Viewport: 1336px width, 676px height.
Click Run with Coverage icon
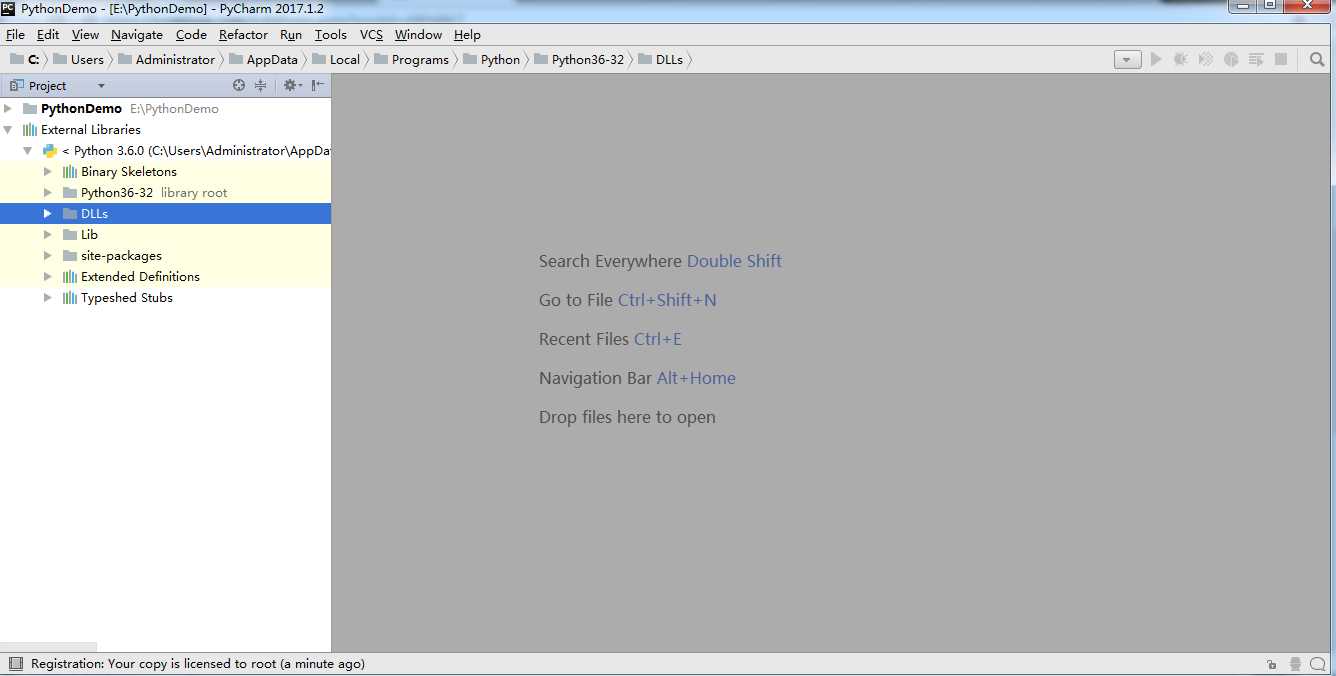1206,60
